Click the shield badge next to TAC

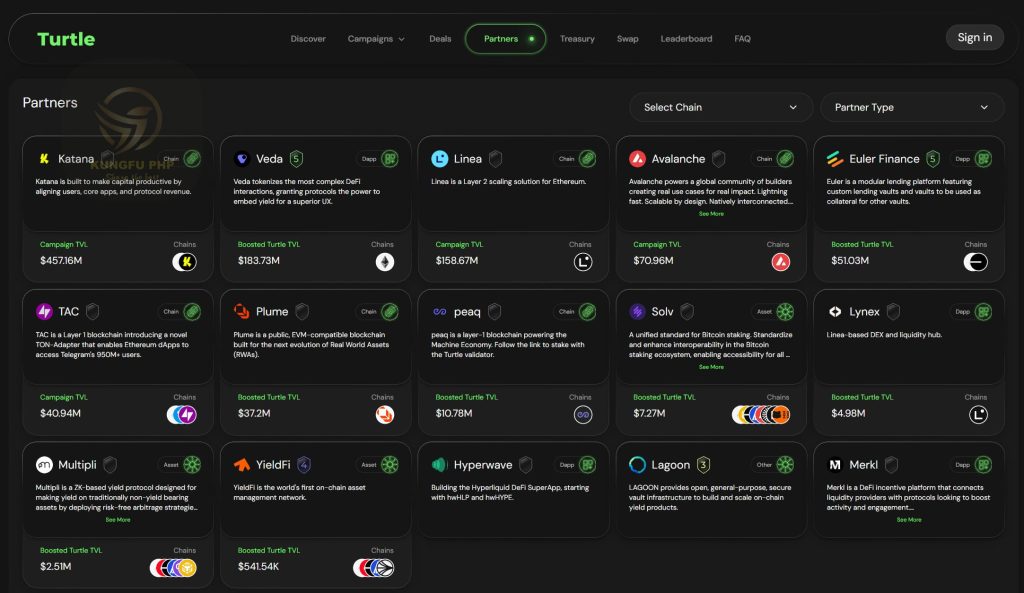click(93, 312)
